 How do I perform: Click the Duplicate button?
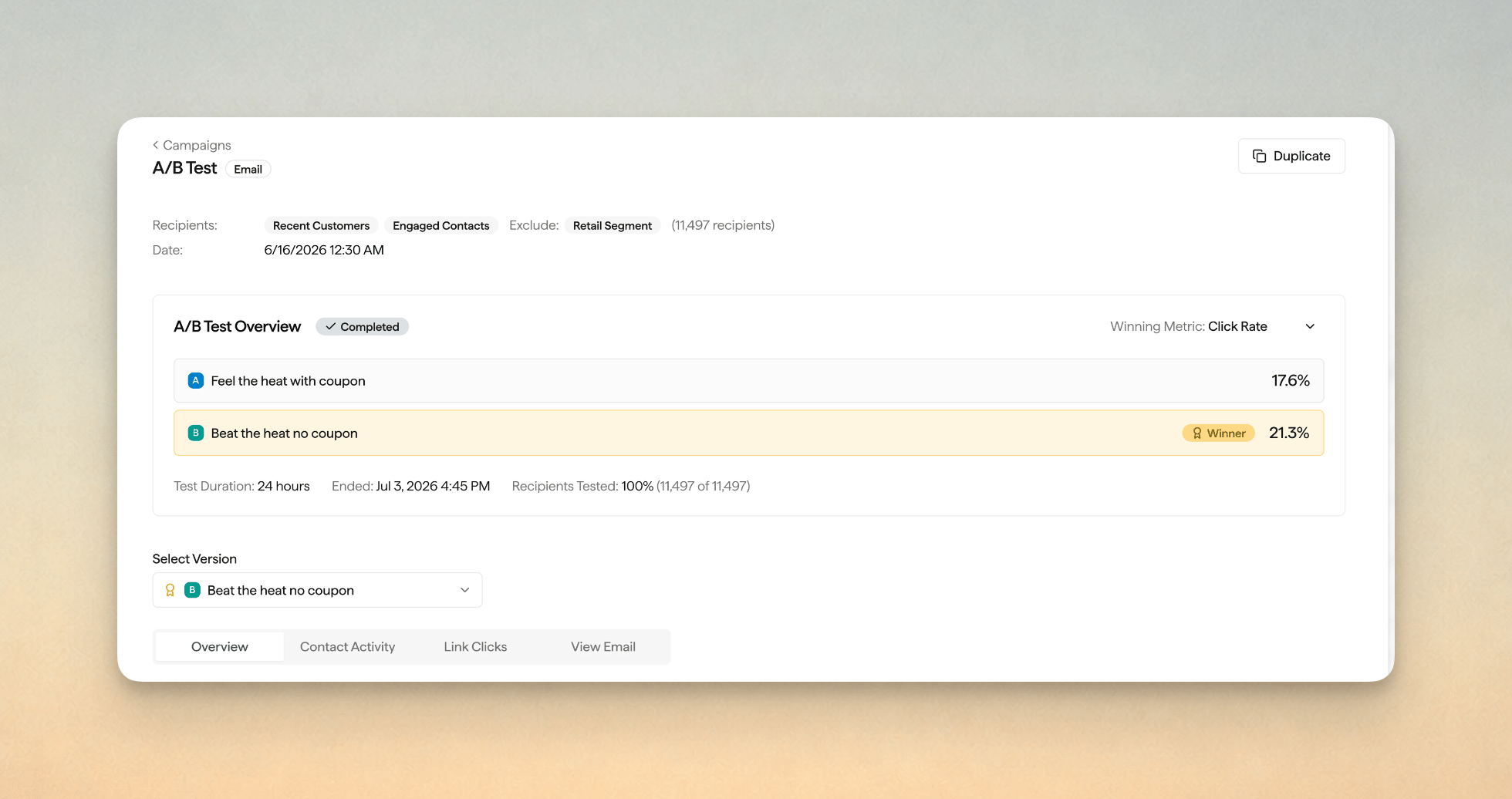(x=1291, y=156)
